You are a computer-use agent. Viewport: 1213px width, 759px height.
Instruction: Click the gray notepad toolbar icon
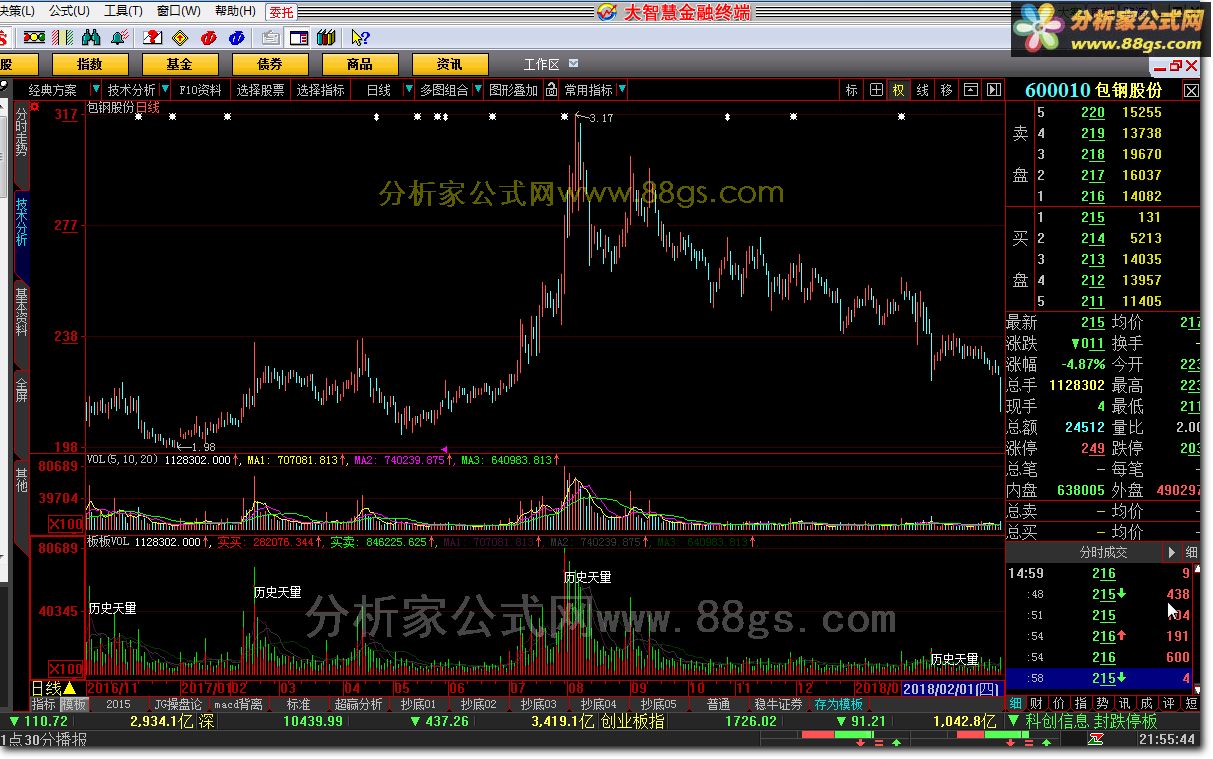coord(270,38)
